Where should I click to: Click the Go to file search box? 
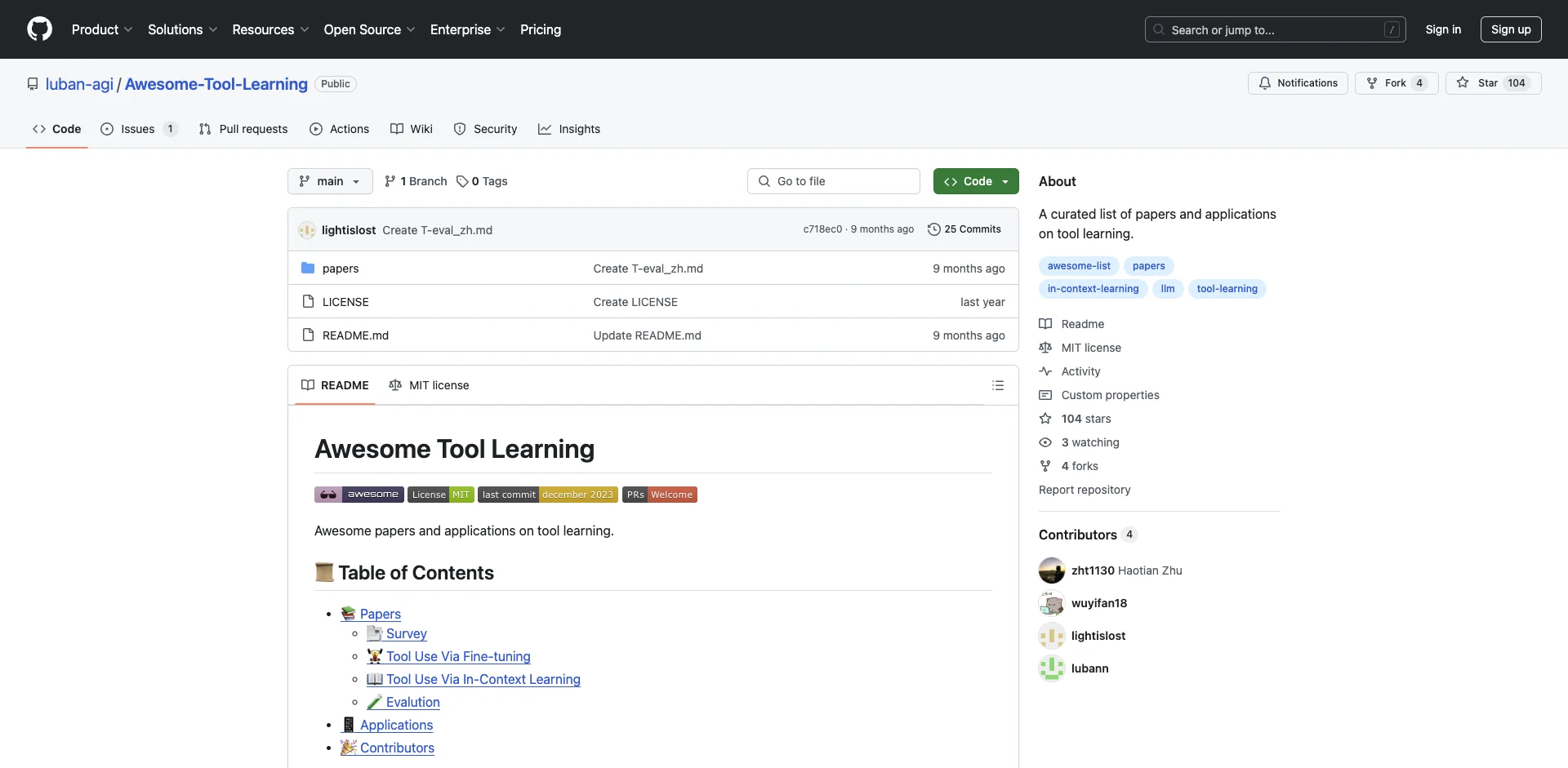point(834,181)
